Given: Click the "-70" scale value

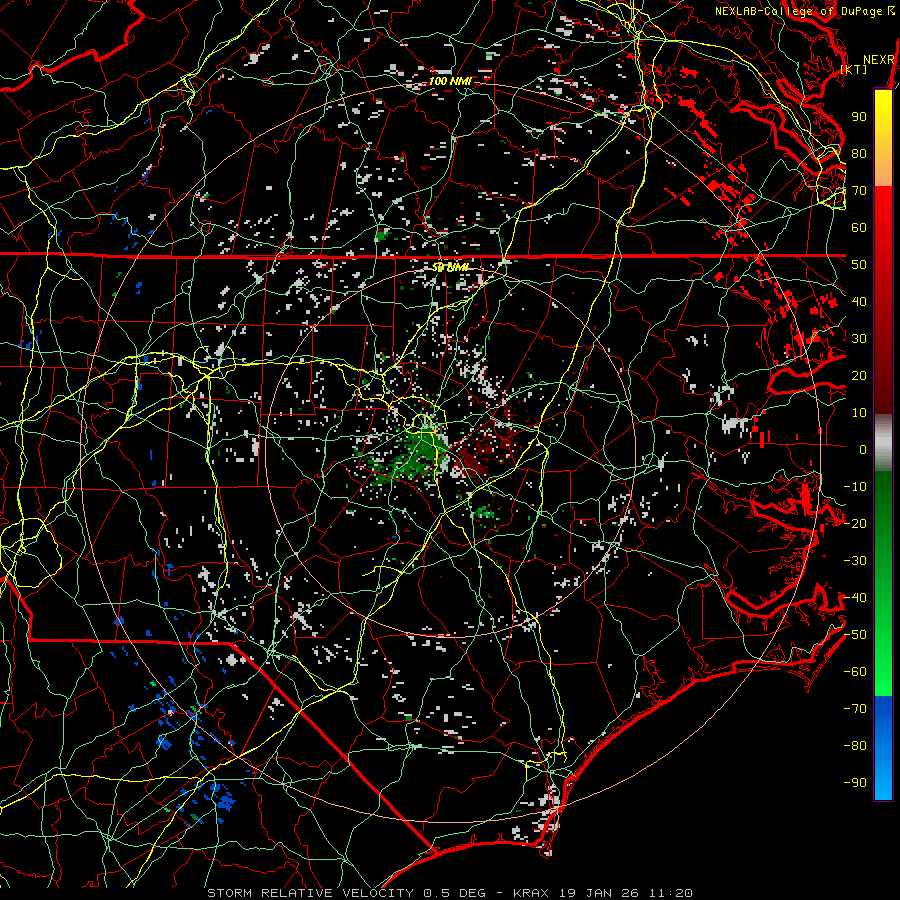Looking at the screenshot, I should (x=855, y=709).
